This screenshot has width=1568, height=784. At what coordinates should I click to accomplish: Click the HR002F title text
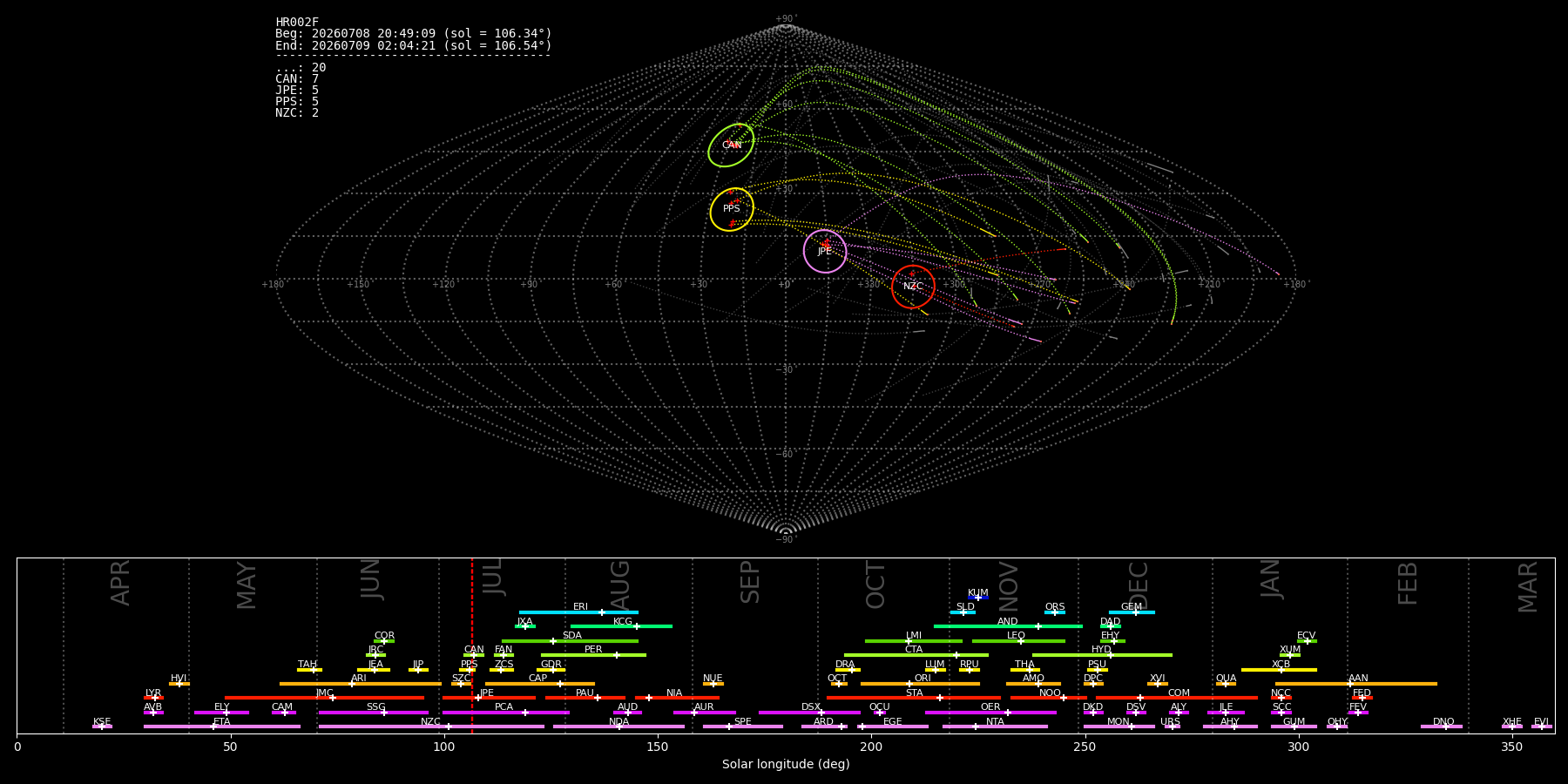[297, 23]
